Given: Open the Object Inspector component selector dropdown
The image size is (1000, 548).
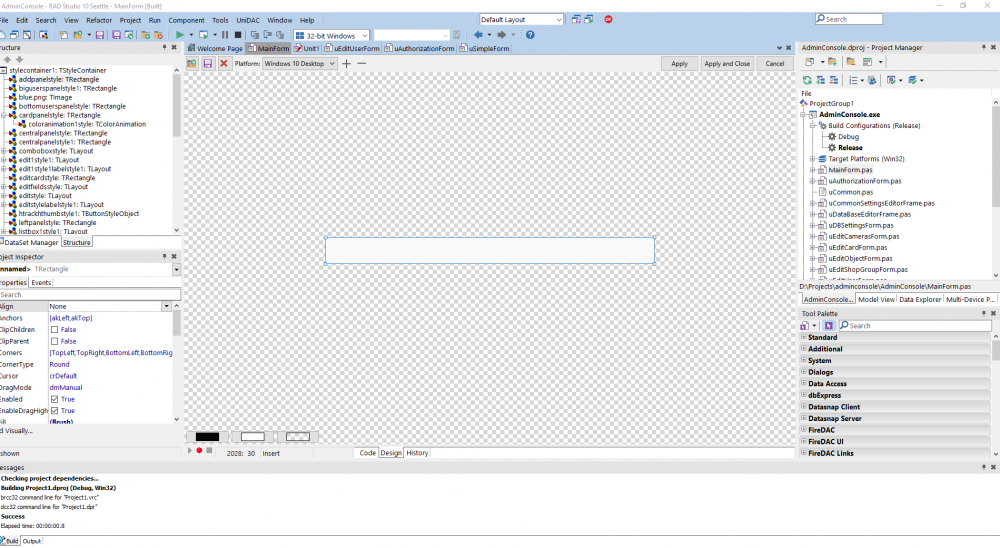Looking at the screenshot, I should (x=176, y=269).
